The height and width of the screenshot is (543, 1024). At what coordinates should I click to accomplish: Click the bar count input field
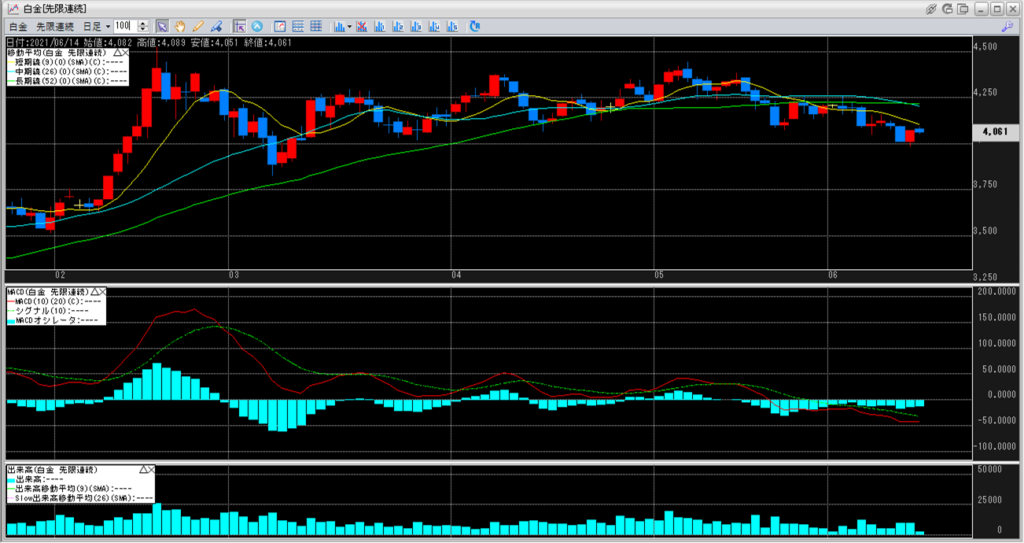tap(125, 25)
